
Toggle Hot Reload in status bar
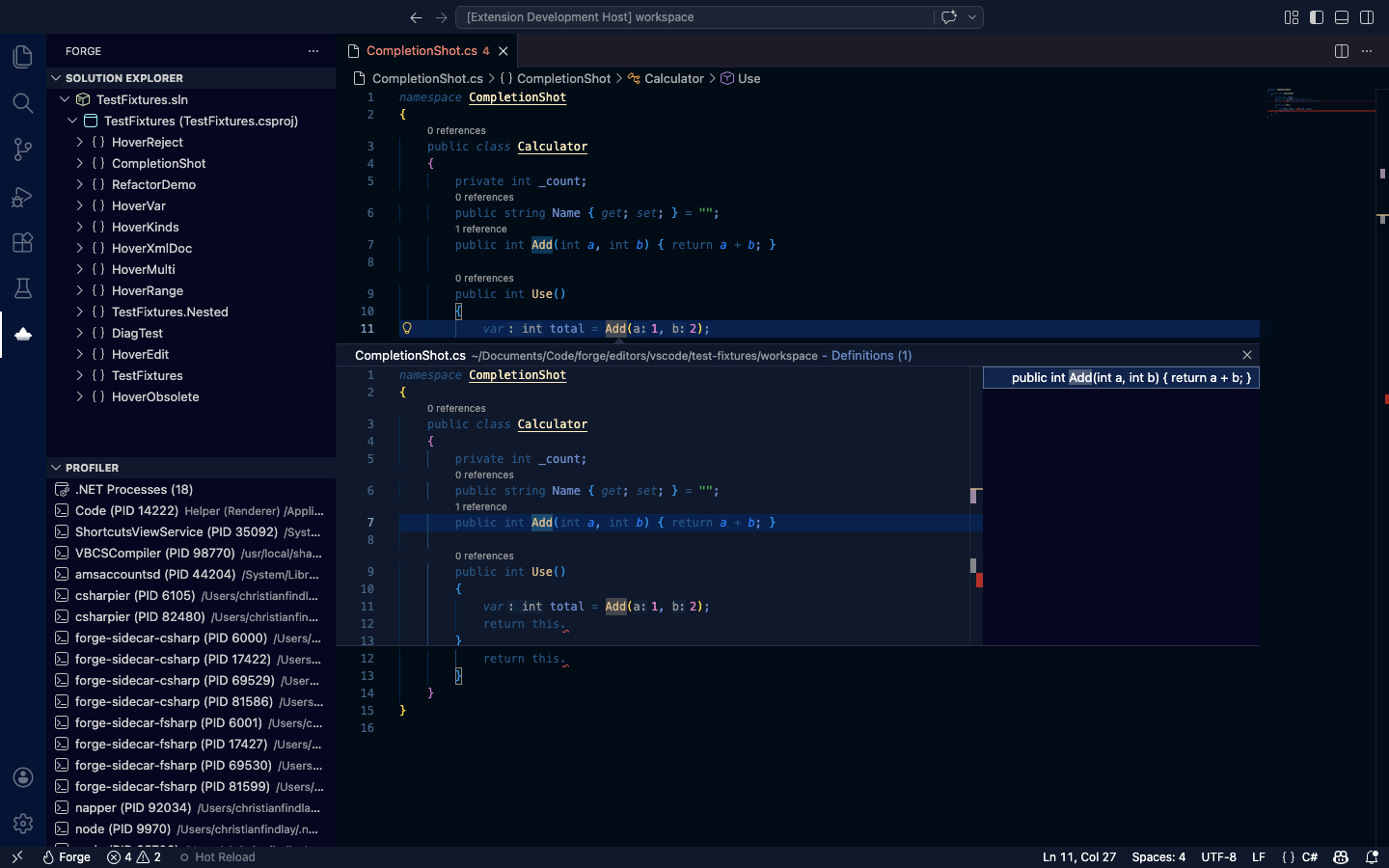pyautogui.click(x=217, y=856)
